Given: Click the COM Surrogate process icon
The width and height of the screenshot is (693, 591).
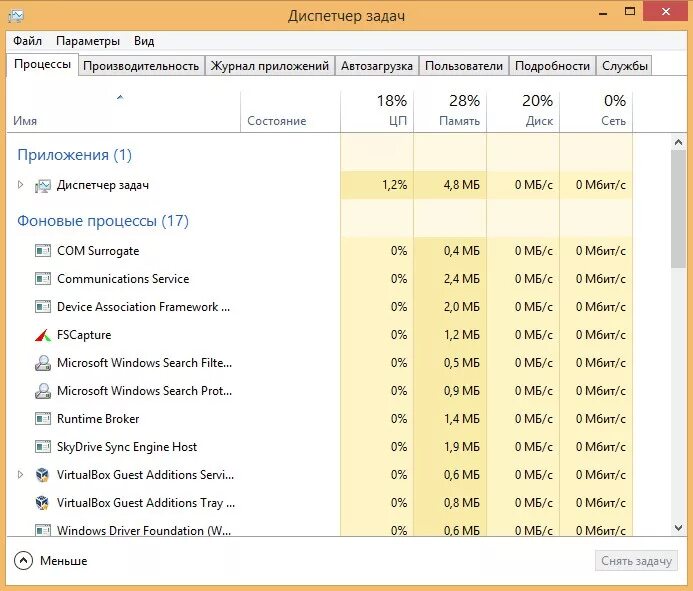Looking at the screenshot, I should (x=43, y=251).
